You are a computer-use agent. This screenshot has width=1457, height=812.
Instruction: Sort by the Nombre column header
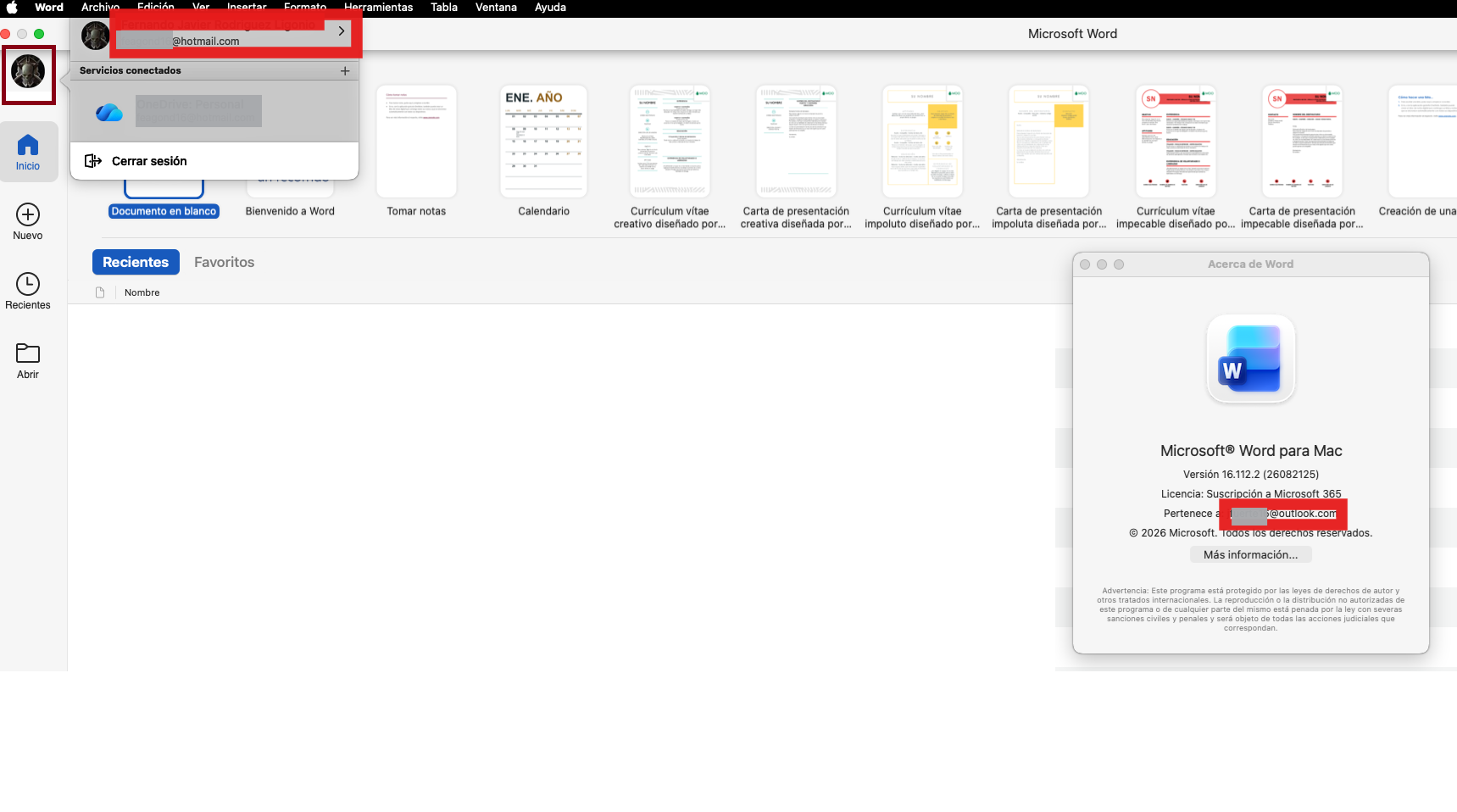pos(142,292)
